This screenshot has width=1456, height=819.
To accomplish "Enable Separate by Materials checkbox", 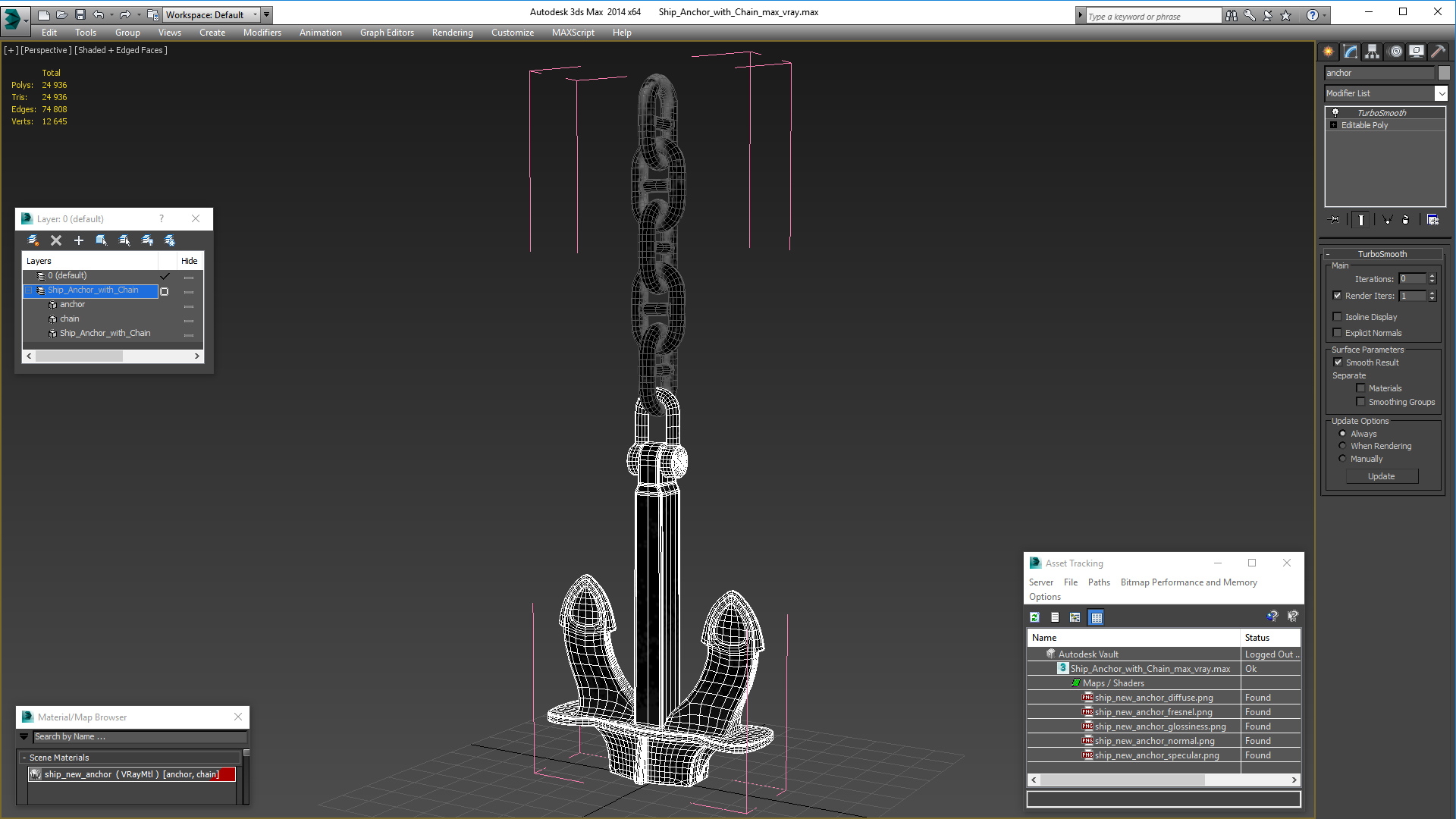I will 1361,388.
